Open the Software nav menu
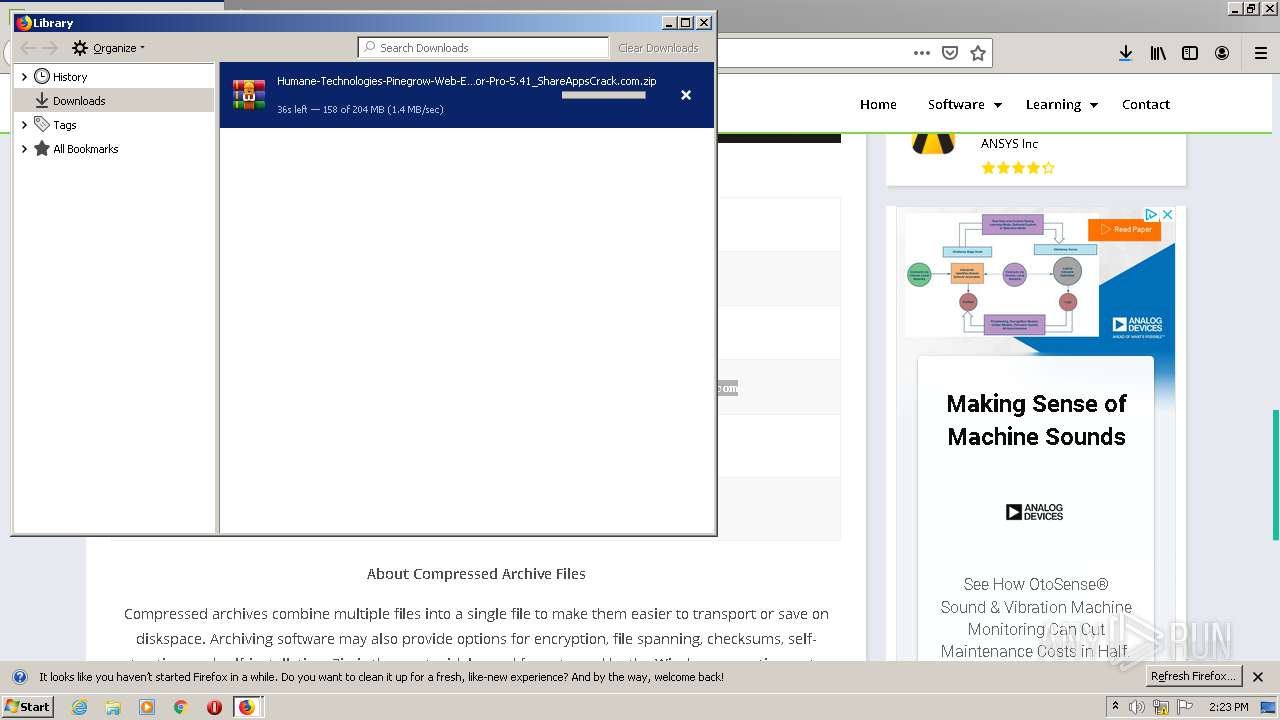This screenshot has width=1280, height=720. pyautogui.click(x=956, y=104)
